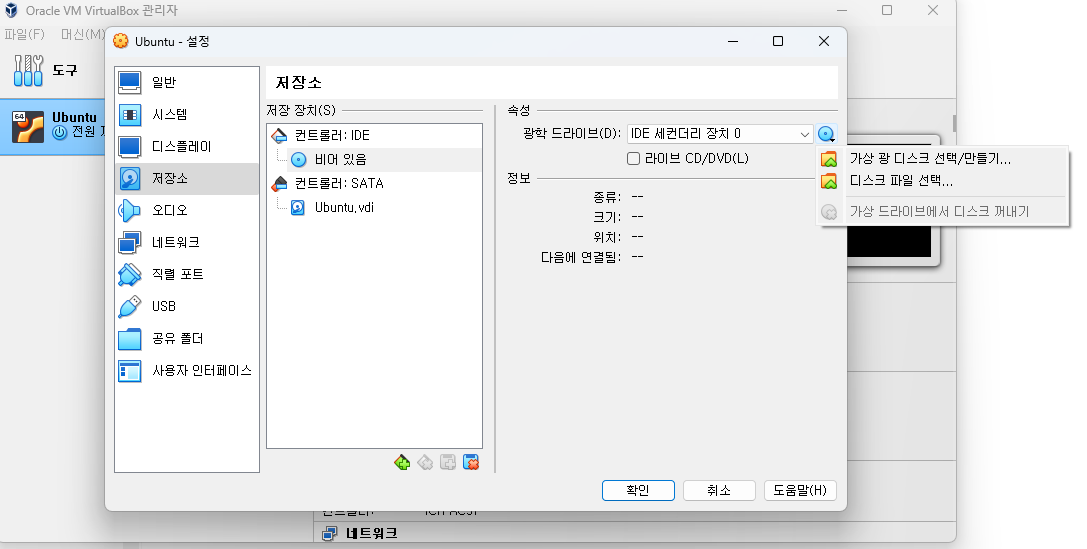Choose 가상 광 디스크 선택/만들기 menu entry
1087x549 pixels.
(x=942, y=159)
